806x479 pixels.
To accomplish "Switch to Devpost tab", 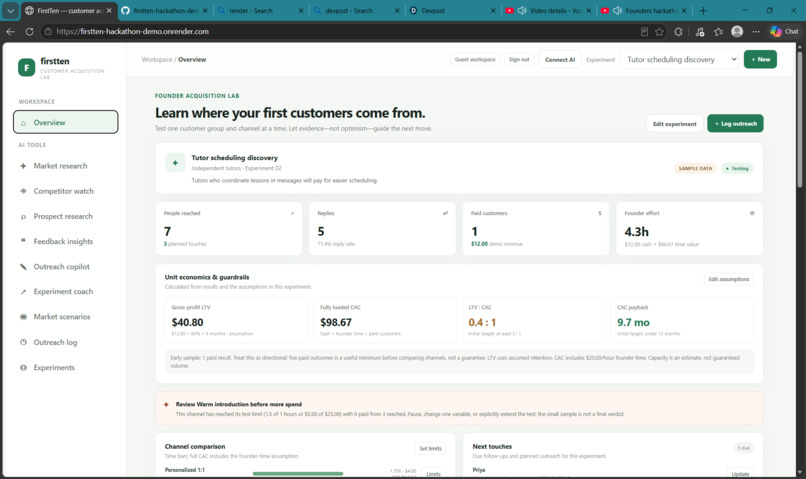I will 452,10.
